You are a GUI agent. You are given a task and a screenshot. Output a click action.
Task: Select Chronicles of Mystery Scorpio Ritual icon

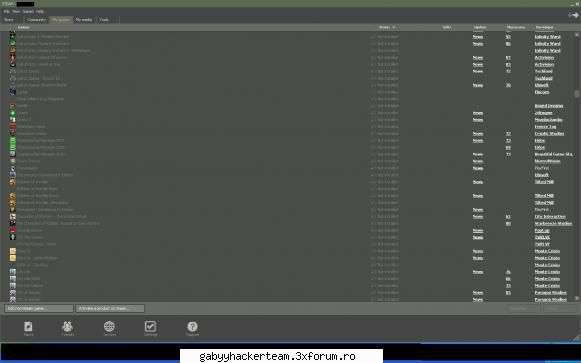pos(13,216)
